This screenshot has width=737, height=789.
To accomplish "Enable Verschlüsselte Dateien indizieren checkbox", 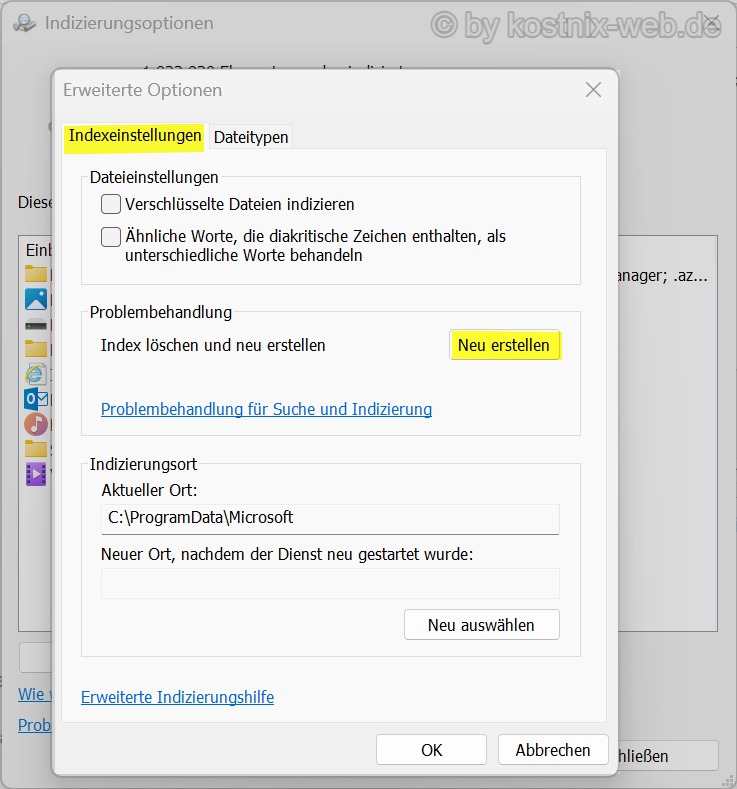I will point(111,204).
